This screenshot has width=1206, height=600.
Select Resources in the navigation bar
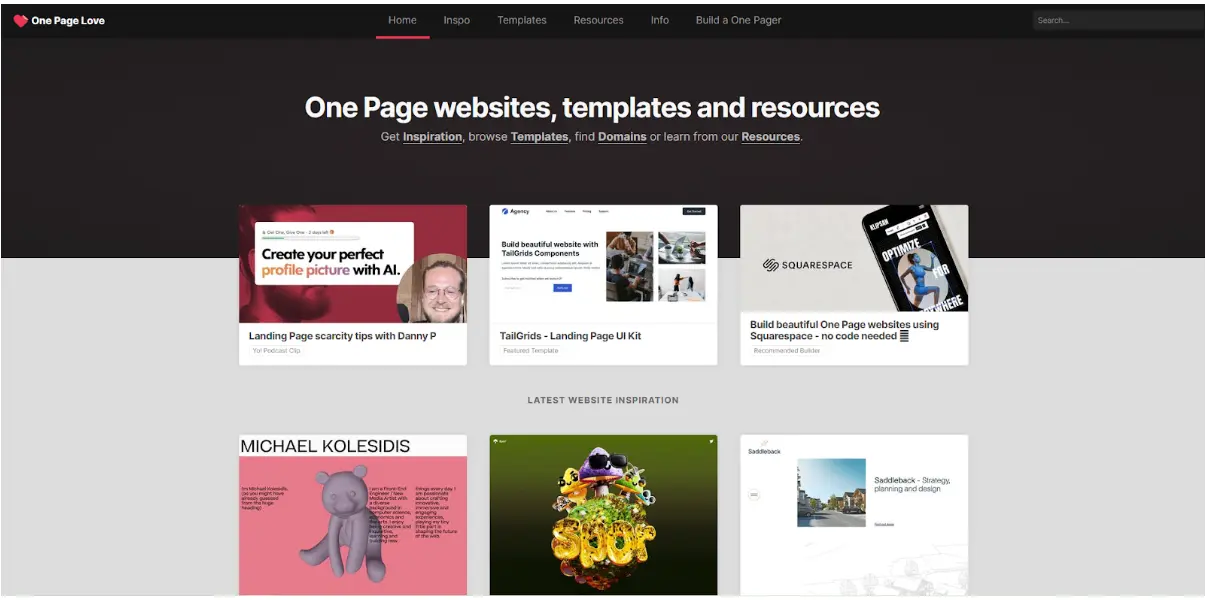(x=598, y=20)
